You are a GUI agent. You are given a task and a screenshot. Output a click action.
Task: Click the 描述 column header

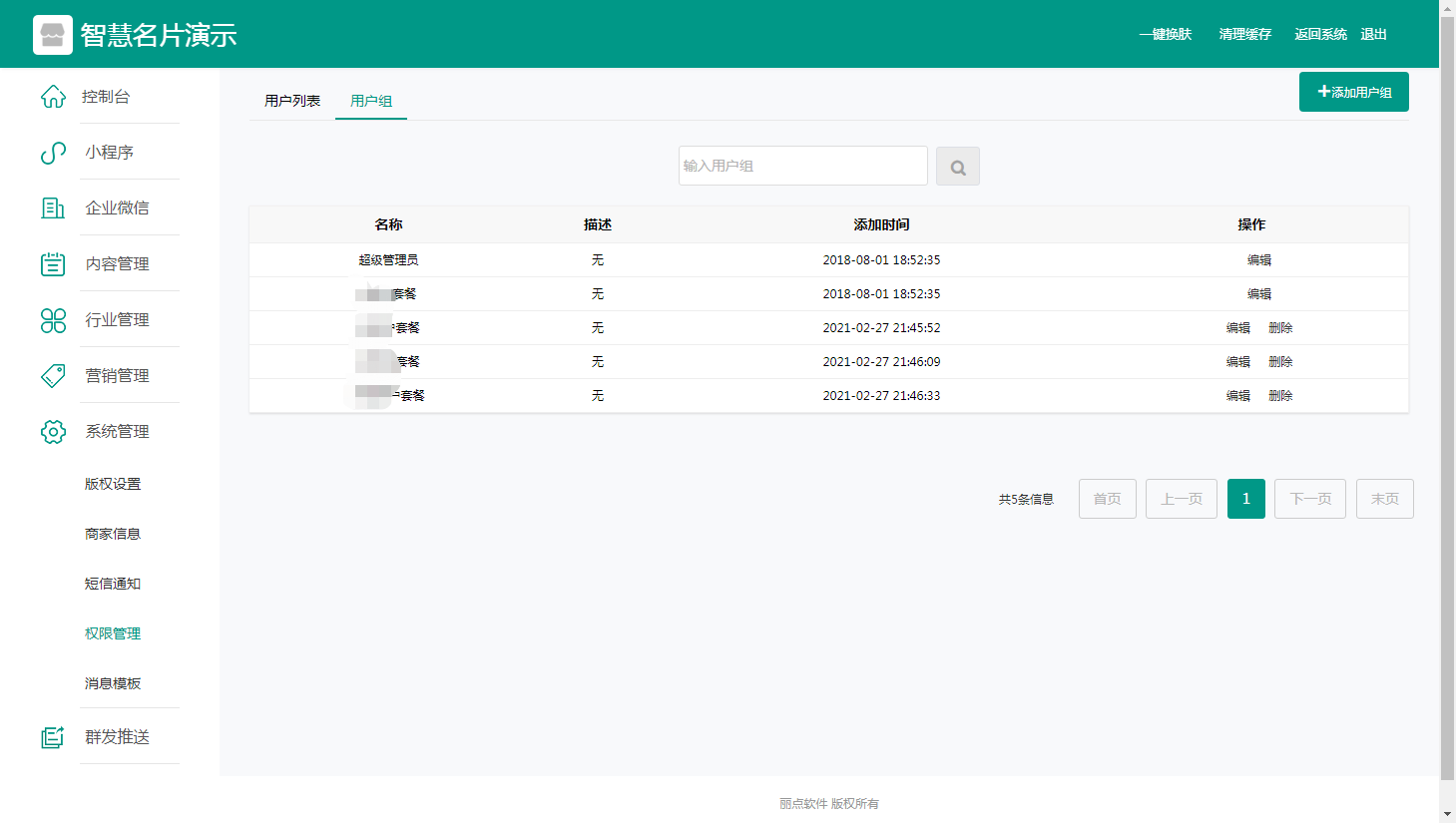click(x=598, y=225)
